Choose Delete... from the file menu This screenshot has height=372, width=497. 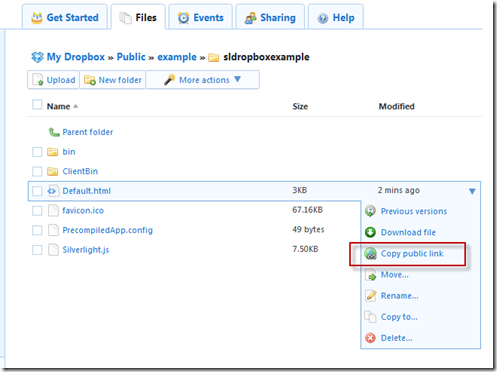tap(397, 338)
